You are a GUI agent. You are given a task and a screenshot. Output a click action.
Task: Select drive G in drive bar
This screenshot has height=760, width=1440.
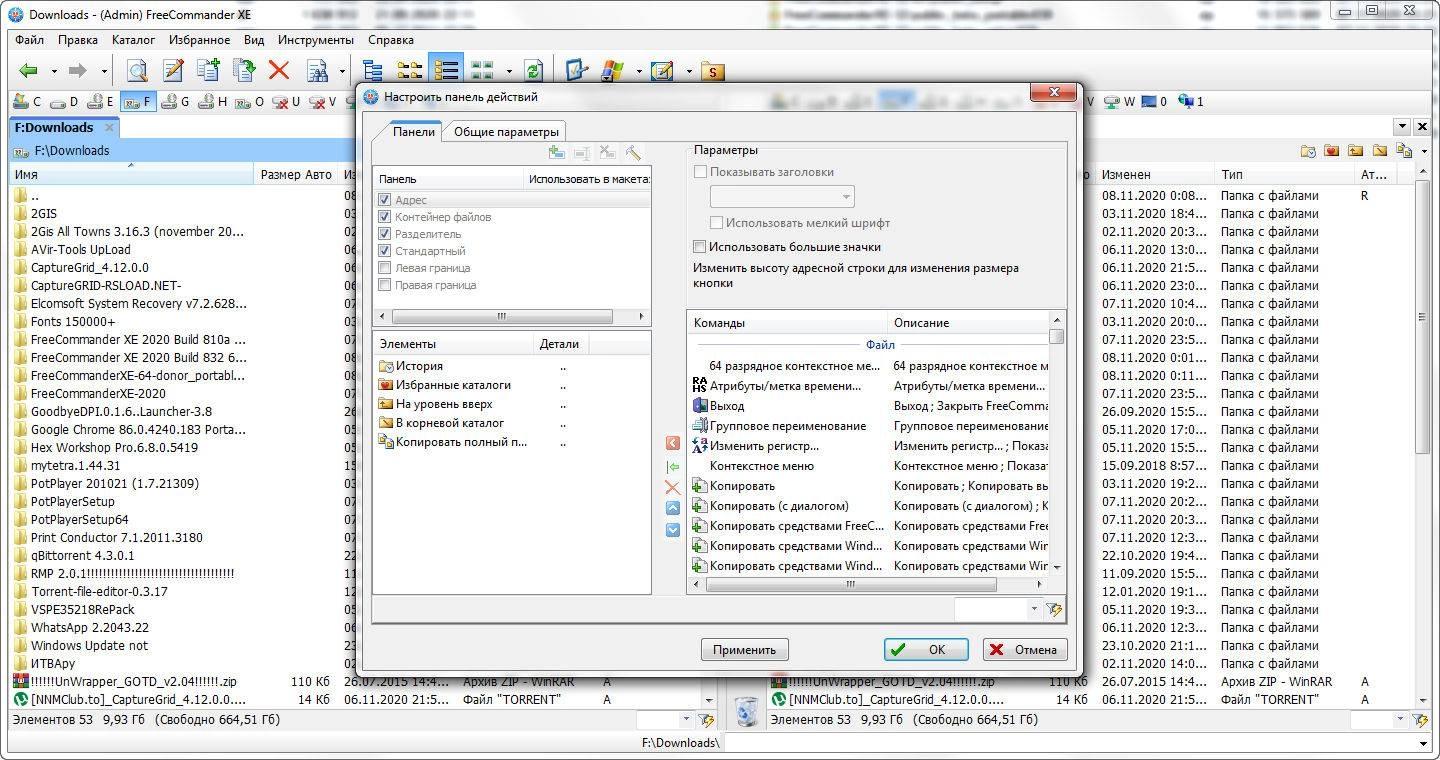pyautogui.click(x=175, y=102)
